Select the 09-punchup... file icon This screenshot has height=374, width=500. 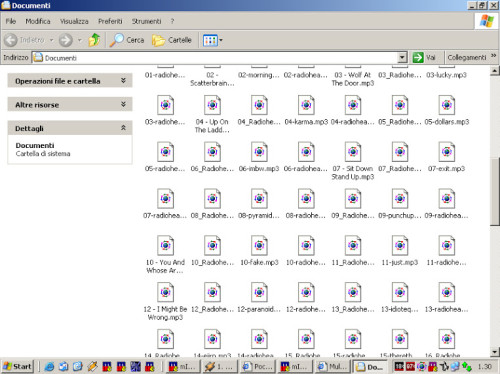coord(400,199)
